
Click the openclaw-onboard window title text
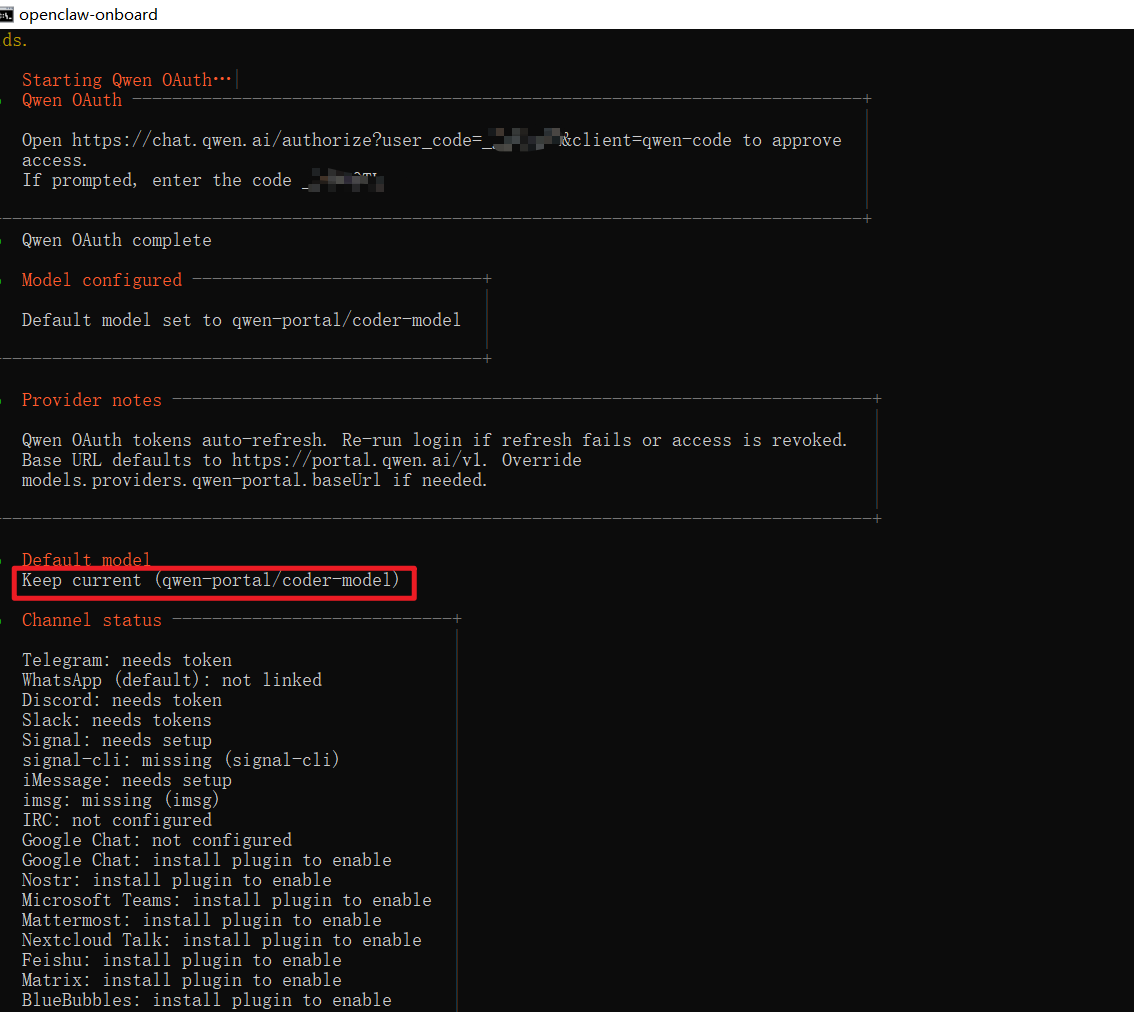click(88, 14)
